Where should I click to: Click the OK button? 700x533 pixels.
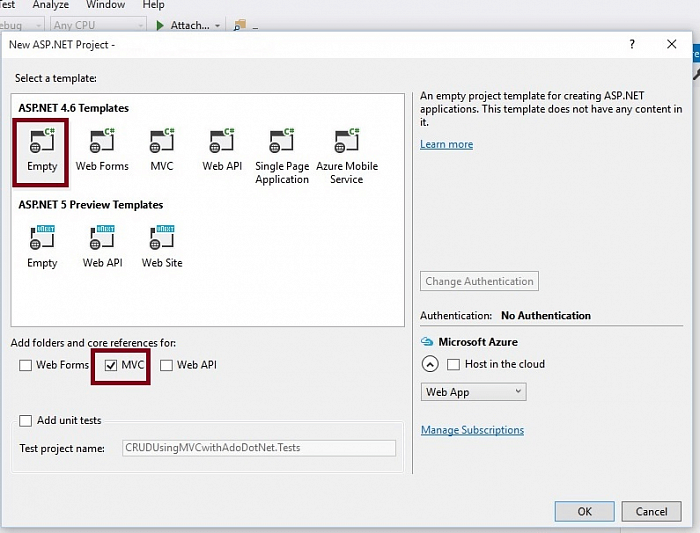tap(584, 511)
